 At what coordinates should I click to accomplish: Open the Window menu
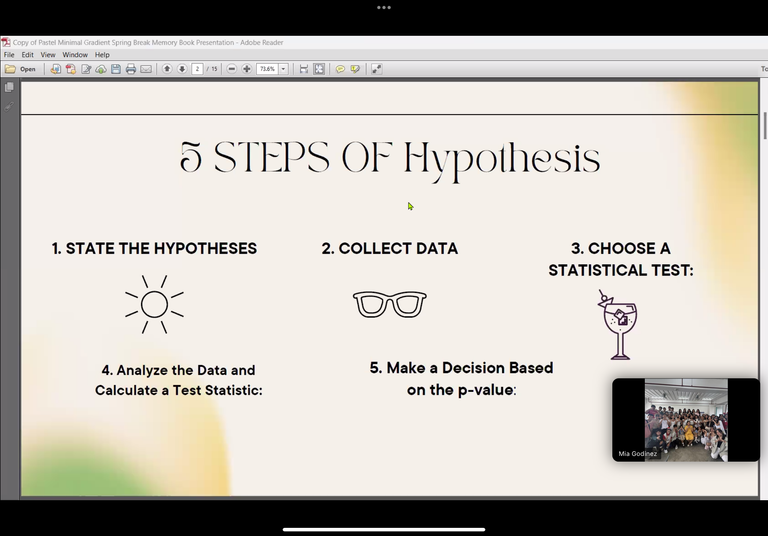[75, 55]
